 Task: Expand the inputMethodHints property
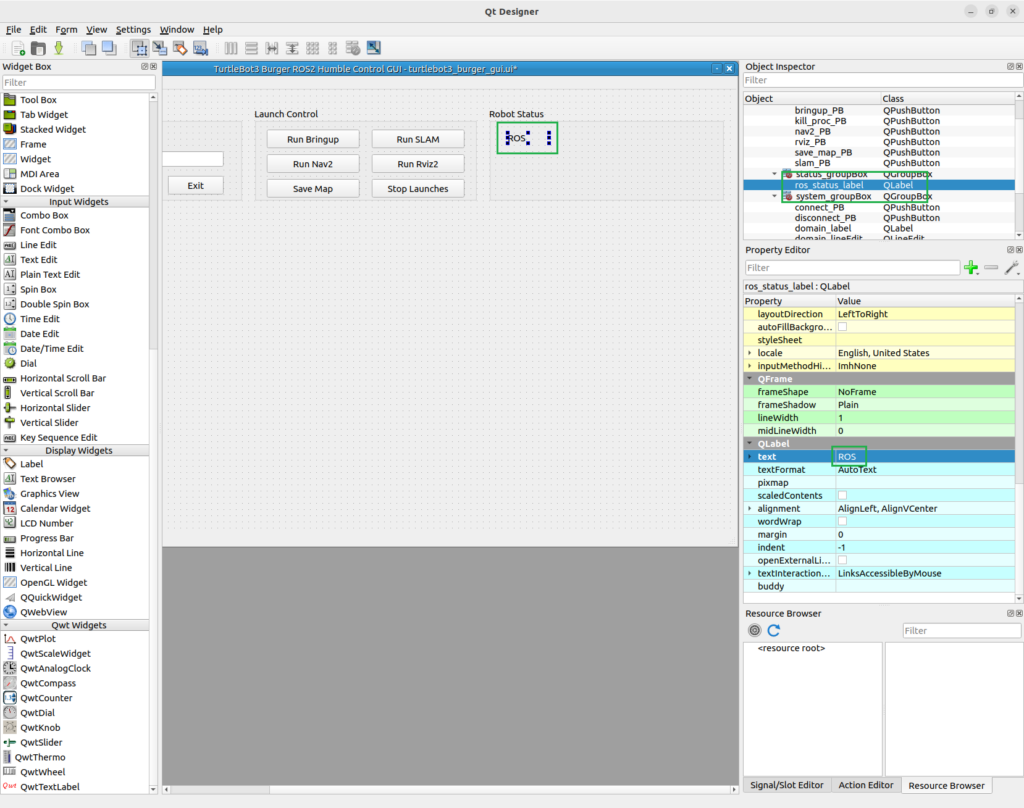pos(750,366)
